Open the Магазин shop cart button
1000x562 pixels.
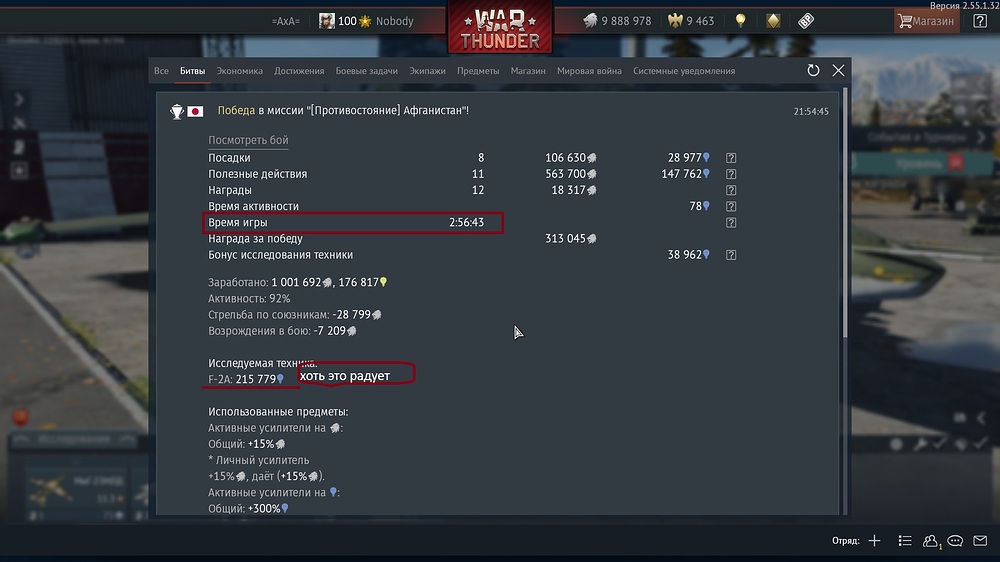click(925, 21)
